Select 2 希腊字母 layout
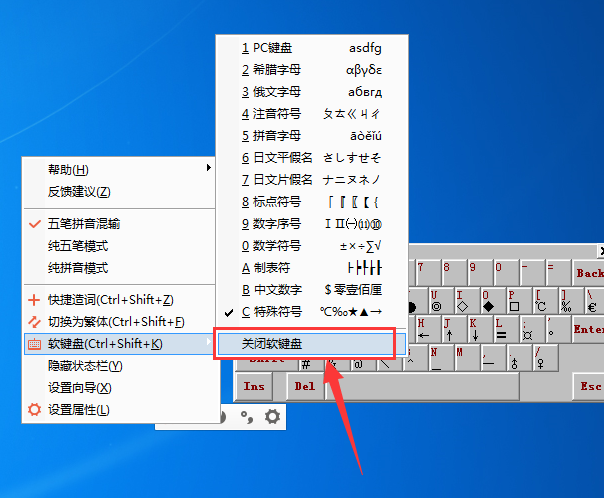Viewport: 604px width, 498px height. [312, 70]
